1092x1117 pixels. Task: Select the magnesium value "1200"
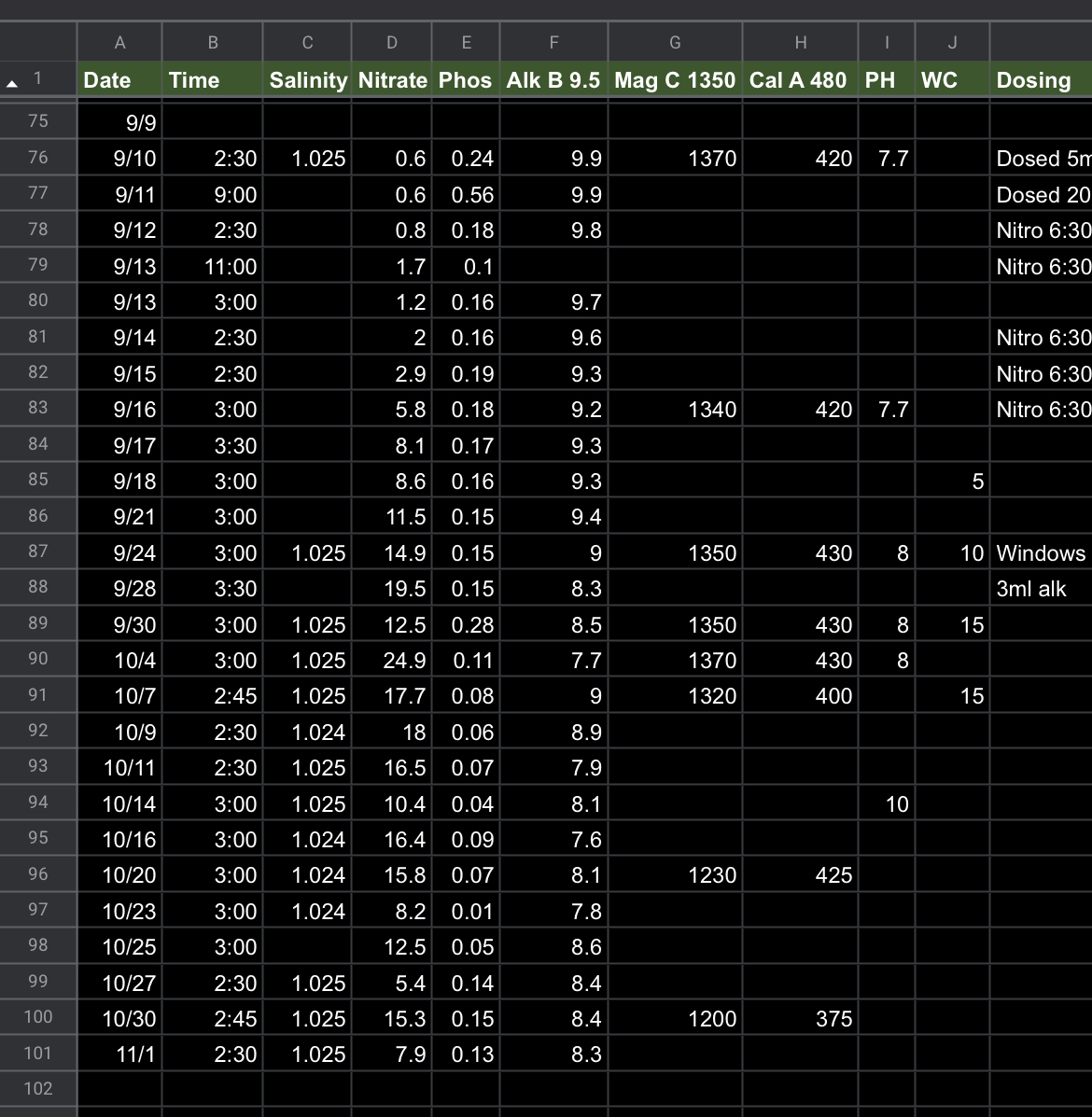click(x=676, y=1019)
